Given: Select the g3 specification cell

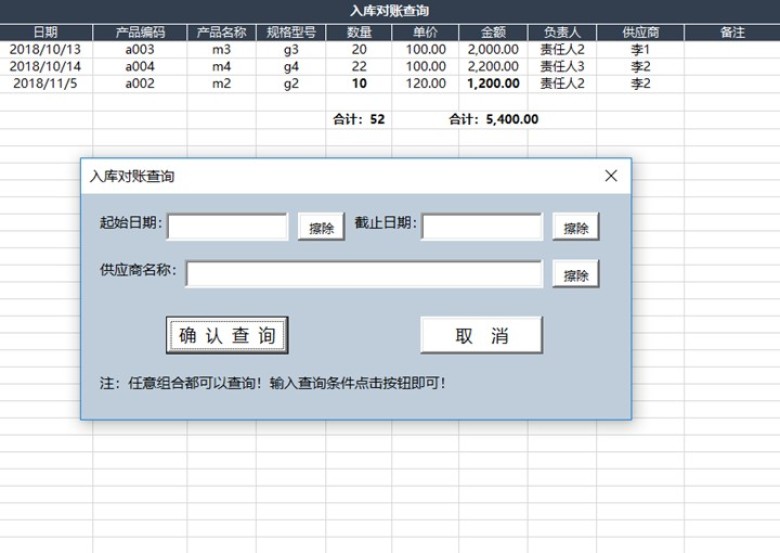Looking at the screenshot, I should pyautogui.click(x=291, y=50).
